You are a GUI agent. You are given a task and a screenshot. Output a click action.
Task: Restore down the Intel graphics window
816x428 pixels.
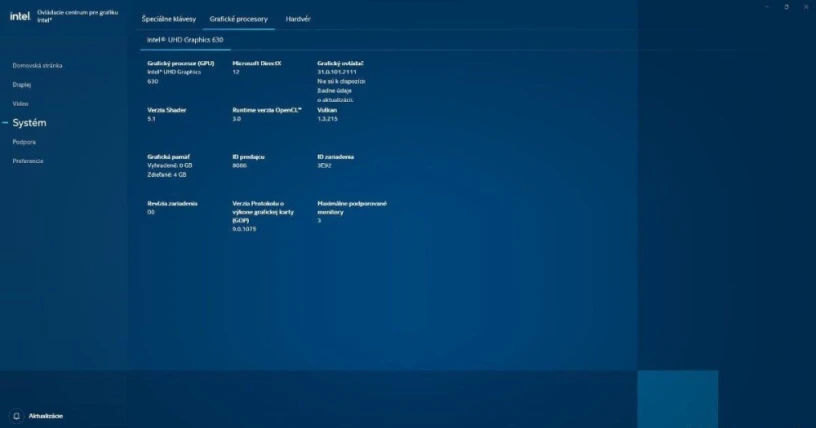[x=786, y=7]
